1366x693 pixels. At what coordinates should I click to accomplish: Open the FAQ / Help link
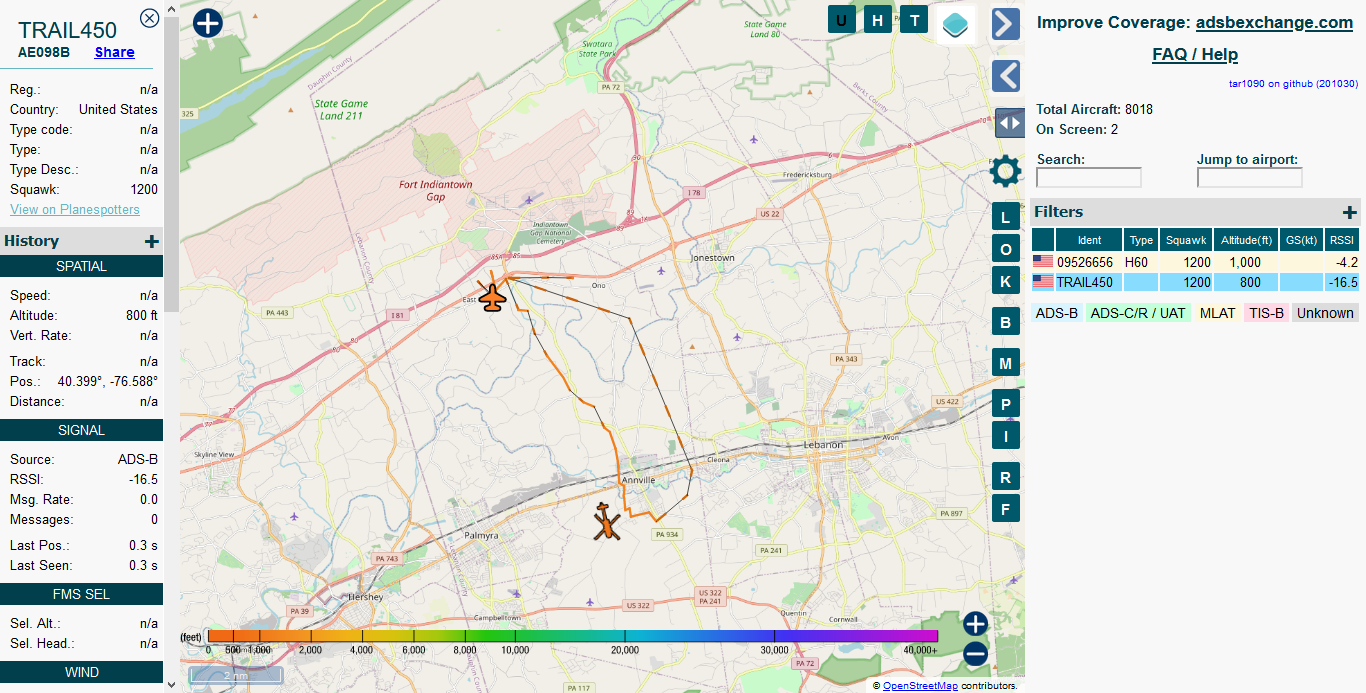pyautogui.click(x=1195, y=54)
